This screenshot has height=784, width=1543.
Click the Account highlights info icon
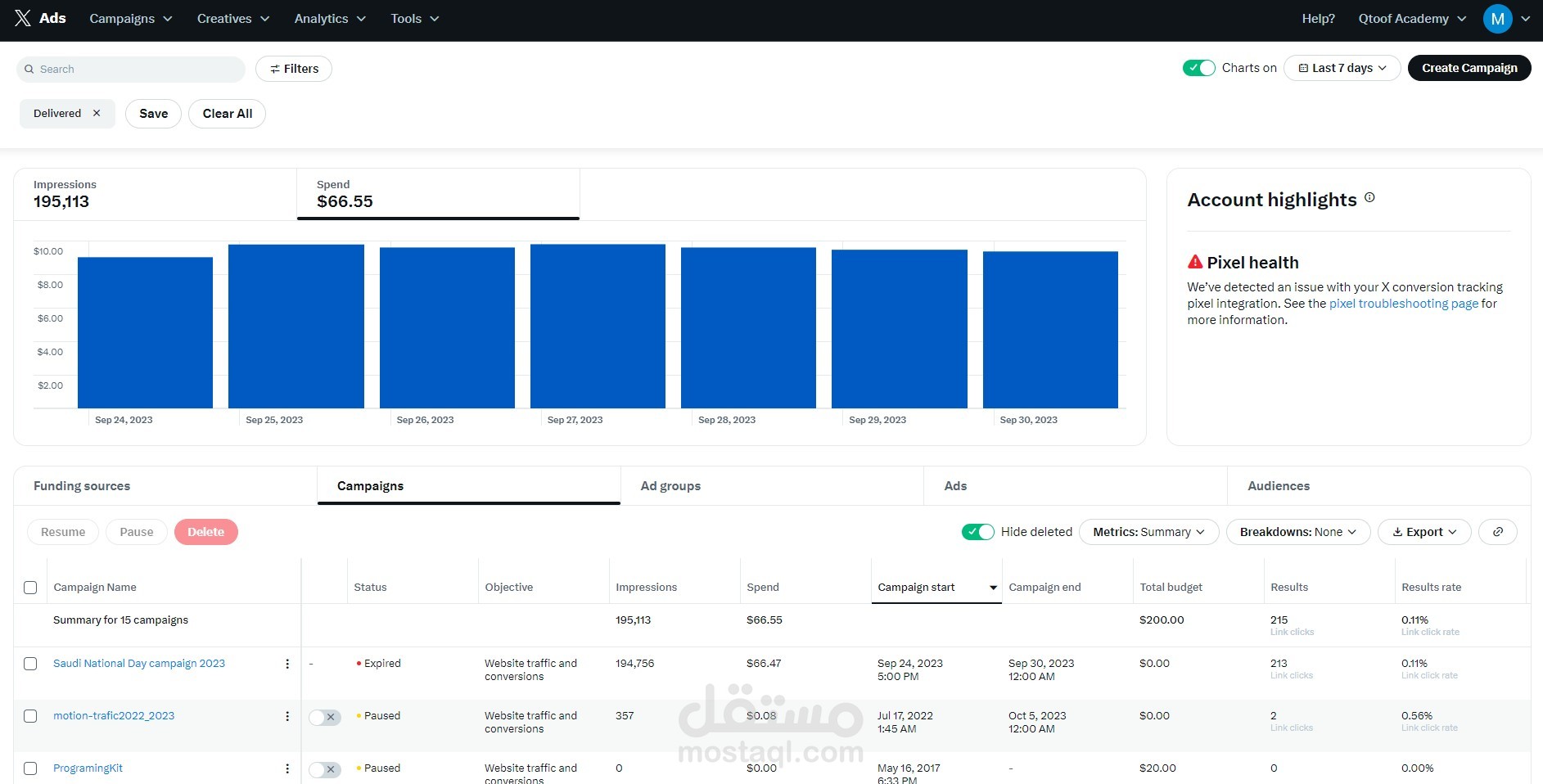(x=1369, y=197)
